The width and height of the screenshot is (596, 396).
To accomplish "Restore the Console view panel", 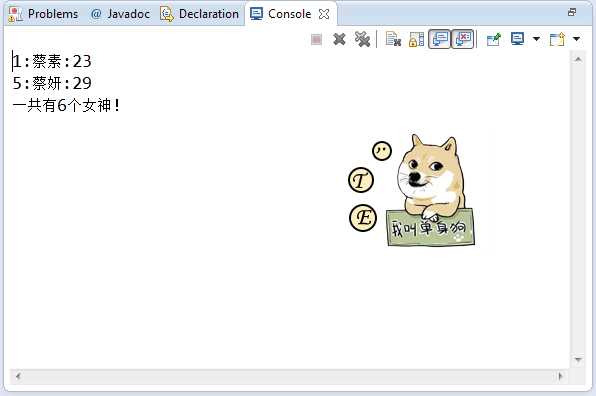I will click(x=572, y=13).
